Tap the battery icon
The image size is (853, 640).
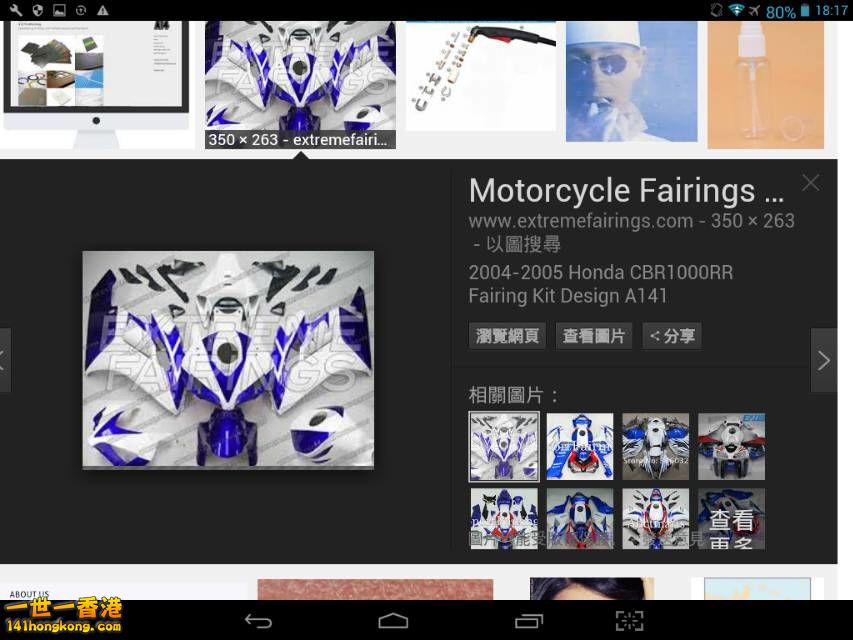[x=805, y=10]
